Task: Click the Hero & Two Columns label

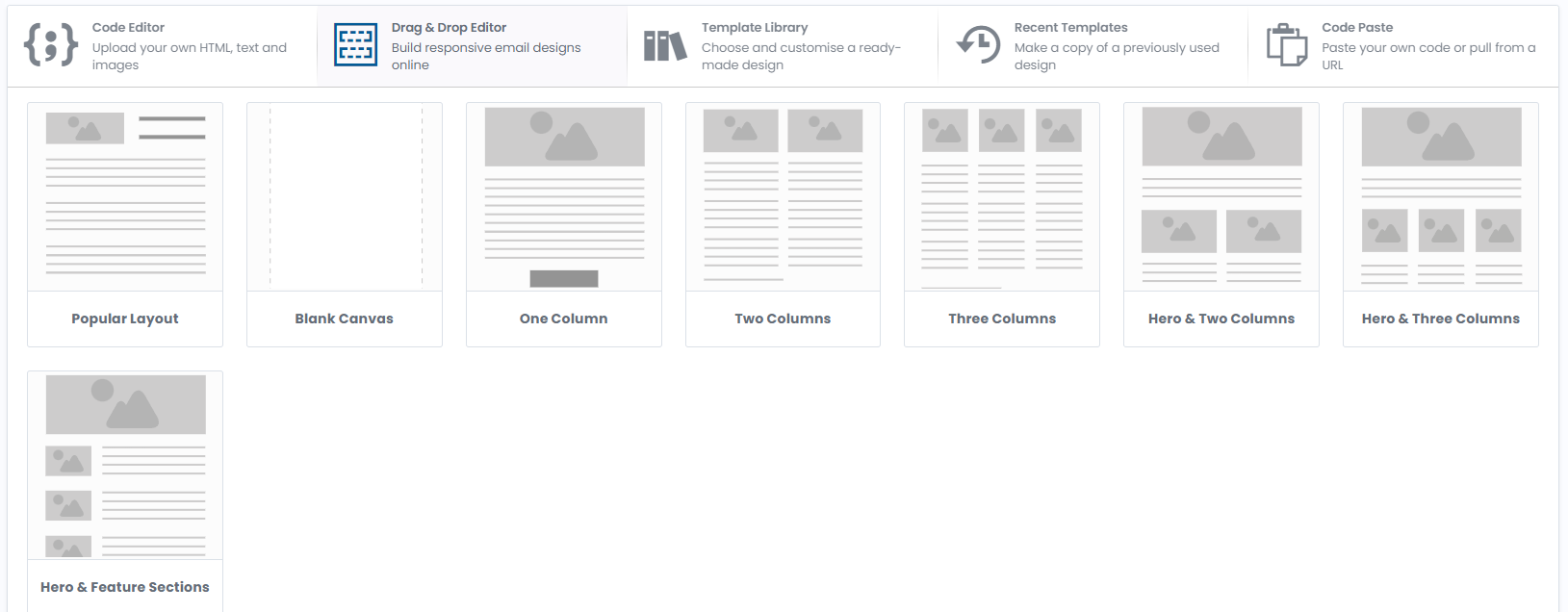Action: coord(1221,319)
